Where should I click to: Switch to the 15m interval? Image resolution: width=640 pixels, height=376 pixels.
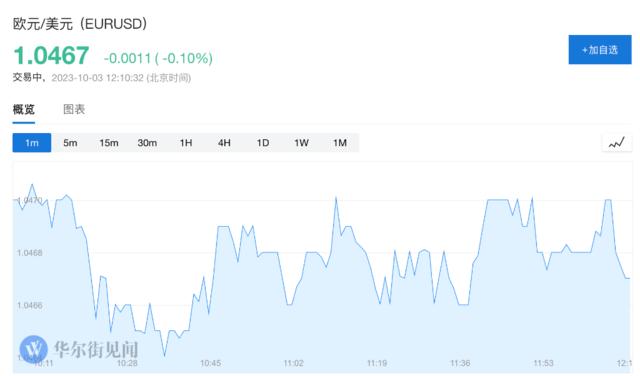click(x=109, y=143)
